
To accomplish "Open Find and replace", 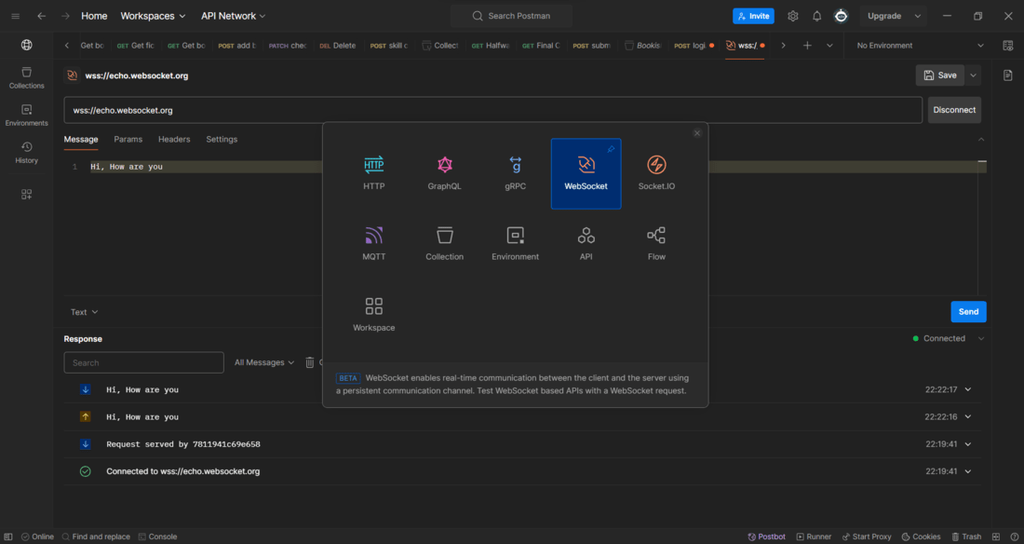I will [96, 537].
